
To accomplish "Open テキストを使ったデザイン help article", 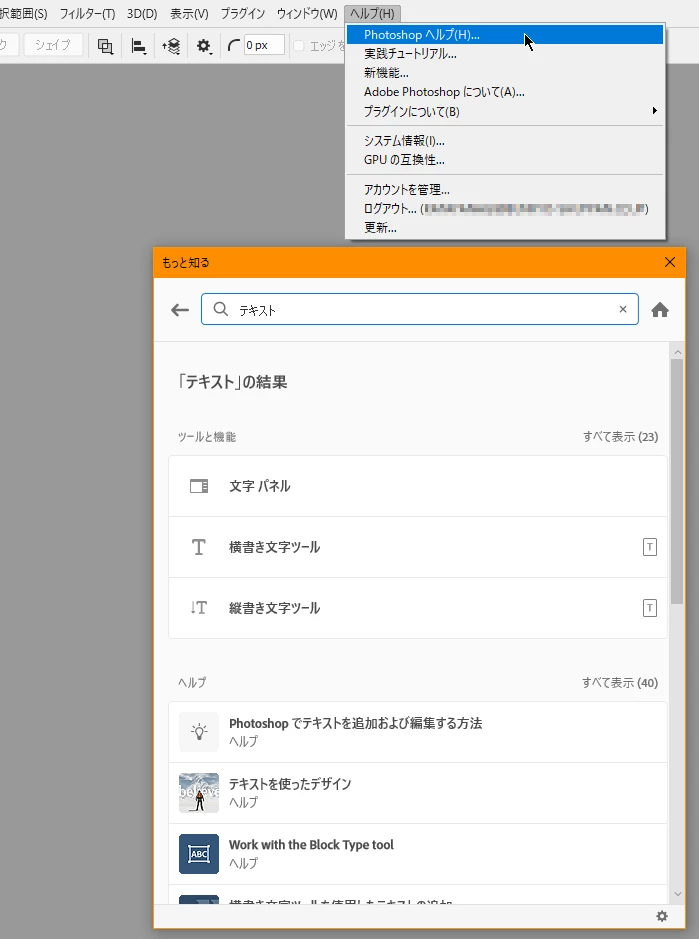I will coord(418,793).
